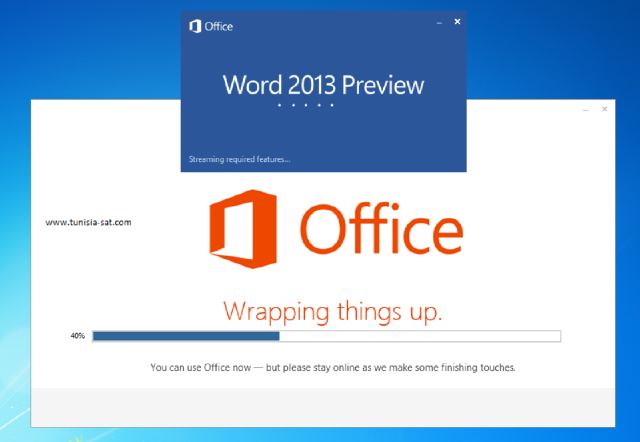This screenshot has height=442, width=640.
Task: Click the empty portion of the progress bar
Action: (420, 337)
